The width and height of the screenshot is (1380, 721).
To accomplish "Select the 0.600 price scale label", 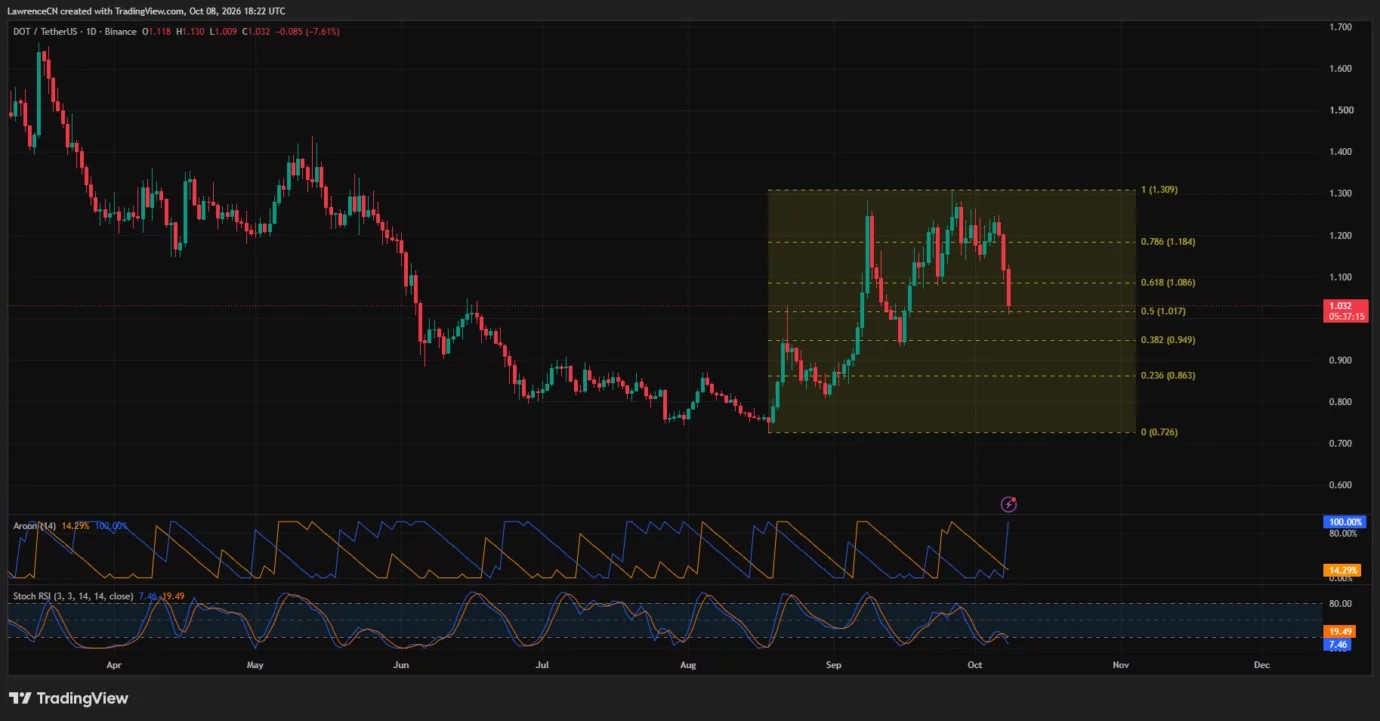I will (x=1341, y=486).
